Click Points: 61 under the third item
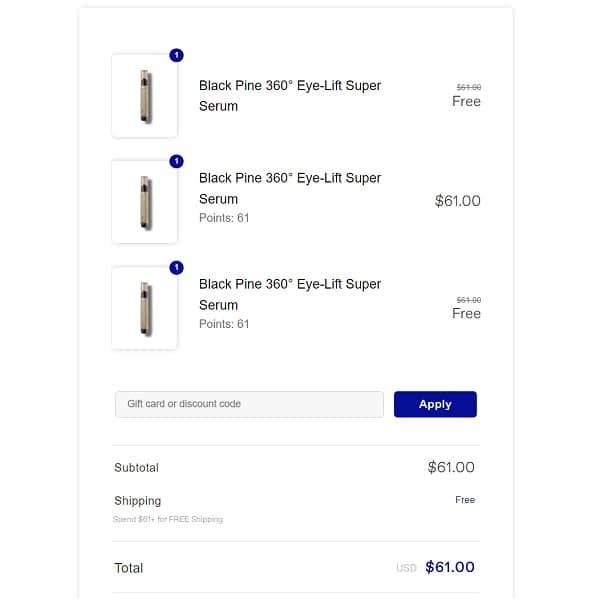The height and width of the screenshot is (600, 600). tap(224, 324)
